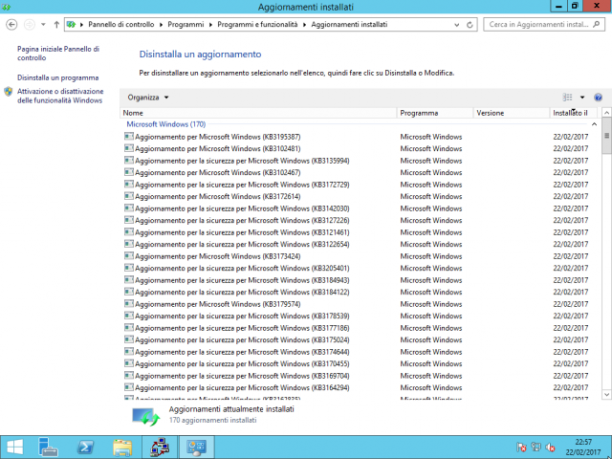Screen dimensions: 612x459
Task: Open the help question mark icon
Action: (x=598, y=97)
